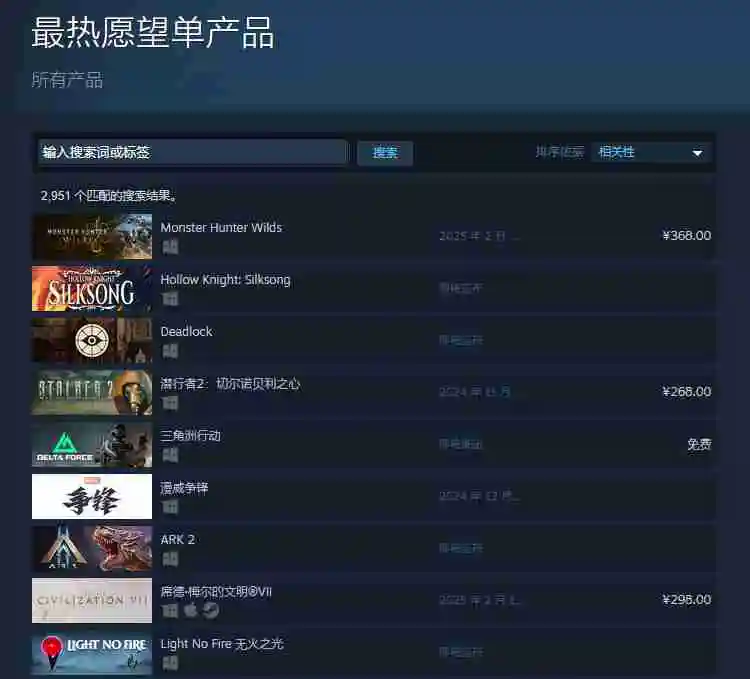
Task: Click the Civilization VII thumbnail
Action: click(x=92, y=601)
